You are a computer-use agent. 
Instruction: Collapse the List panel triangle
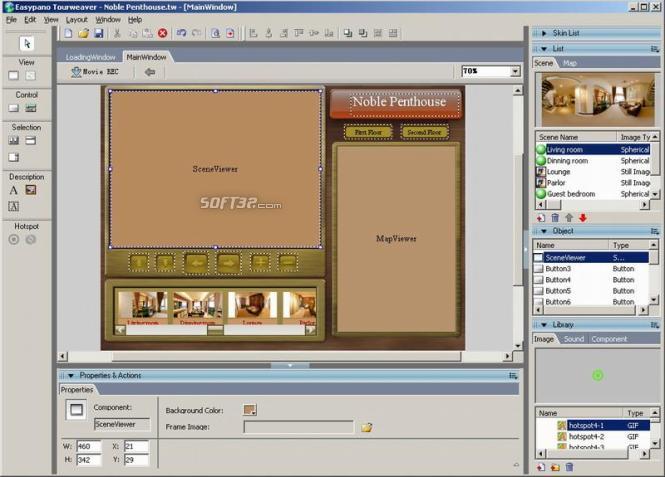[544, 49]
